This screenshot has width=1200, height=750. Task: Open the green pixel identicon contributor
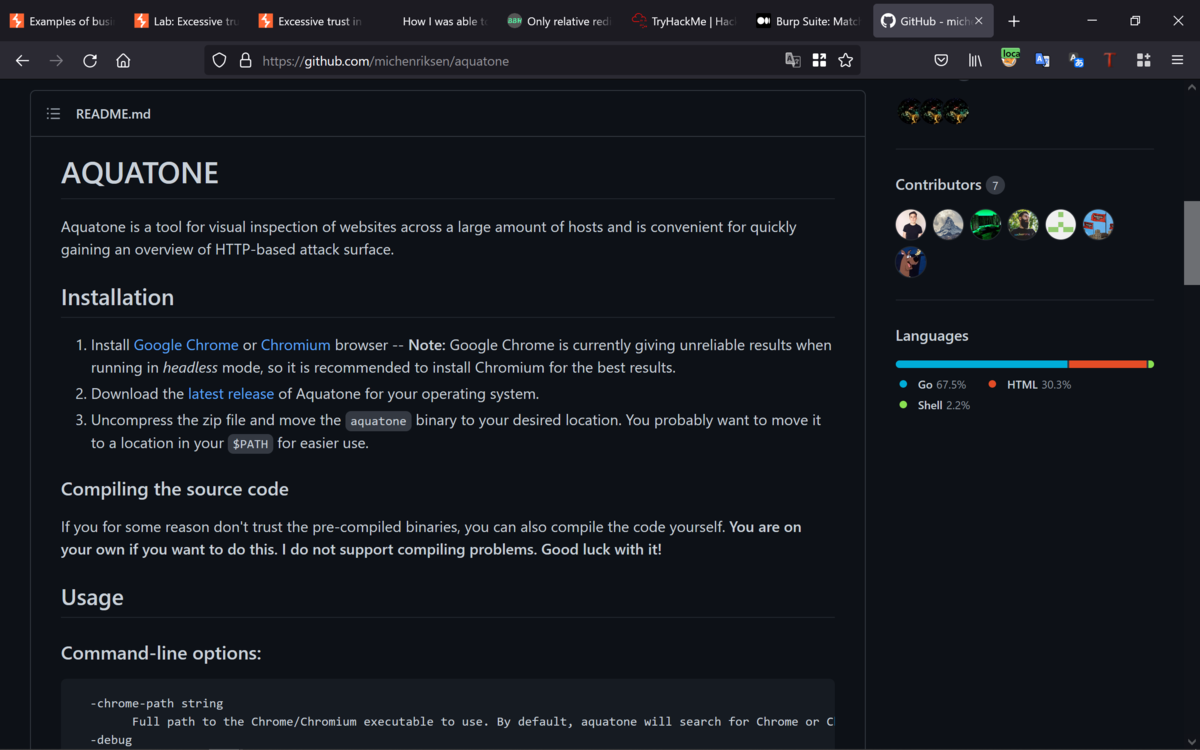tap(1061, 225)
